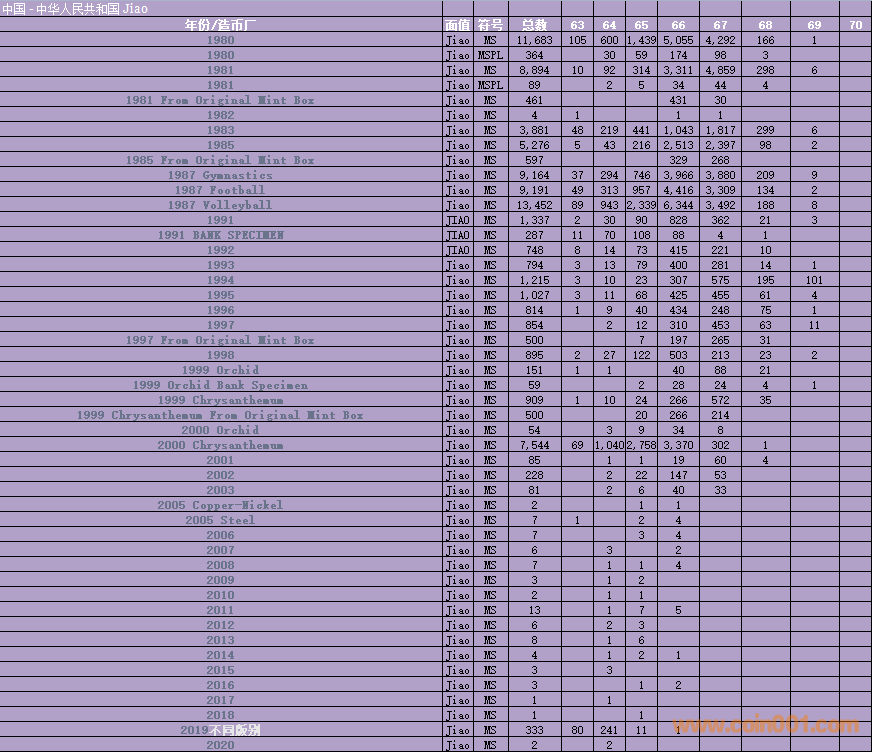
Task: Click the 2019不同版别 row label
Action: click(x=220, y=730)
